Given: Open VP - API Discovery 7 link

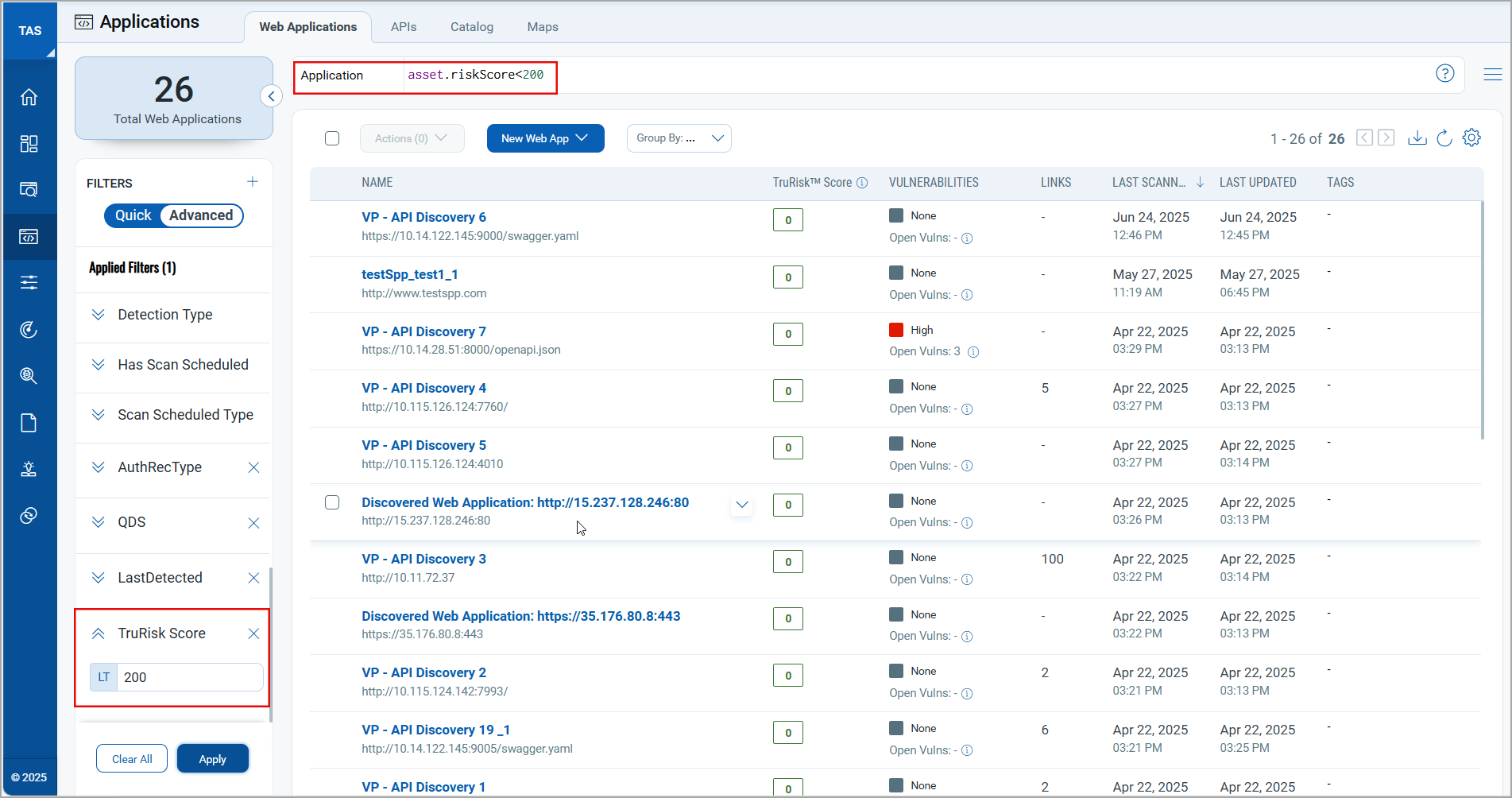Looking at the screenshot, I should [x=423, y=331].
